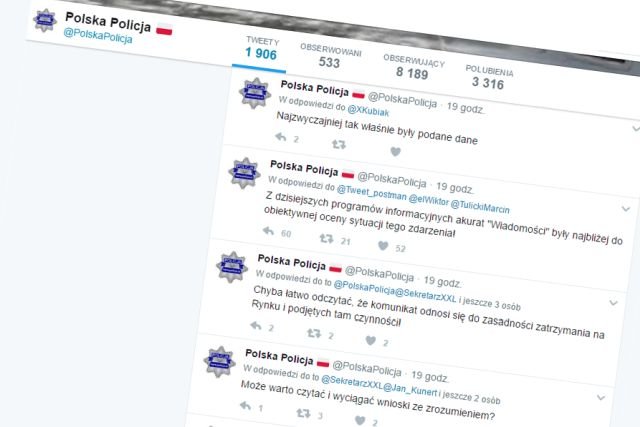The height and width of the screenshot is (427, 640).
Task: Retweet the 'Chyba łatwo odczytać' tweet
Action: (314, 333)
